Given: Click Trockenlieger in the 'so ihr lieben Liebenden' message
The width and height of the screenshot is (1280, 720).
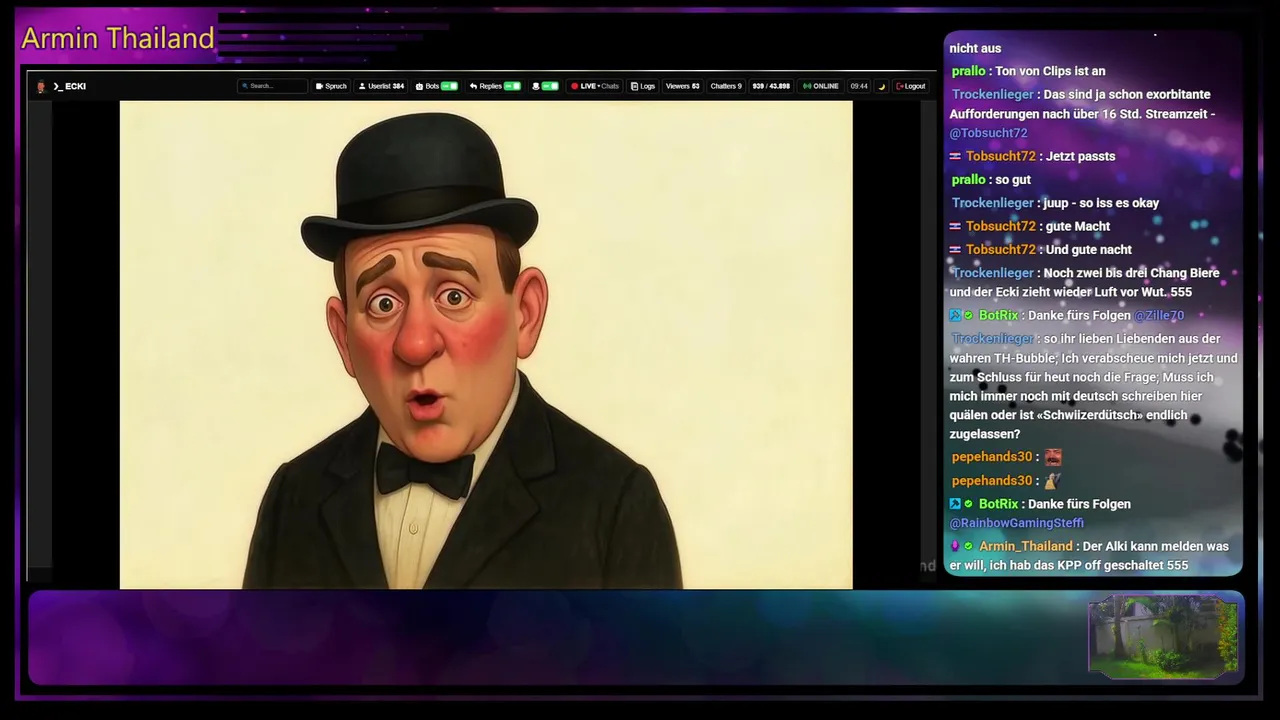Looking at the screenshot, I should 993,339.
